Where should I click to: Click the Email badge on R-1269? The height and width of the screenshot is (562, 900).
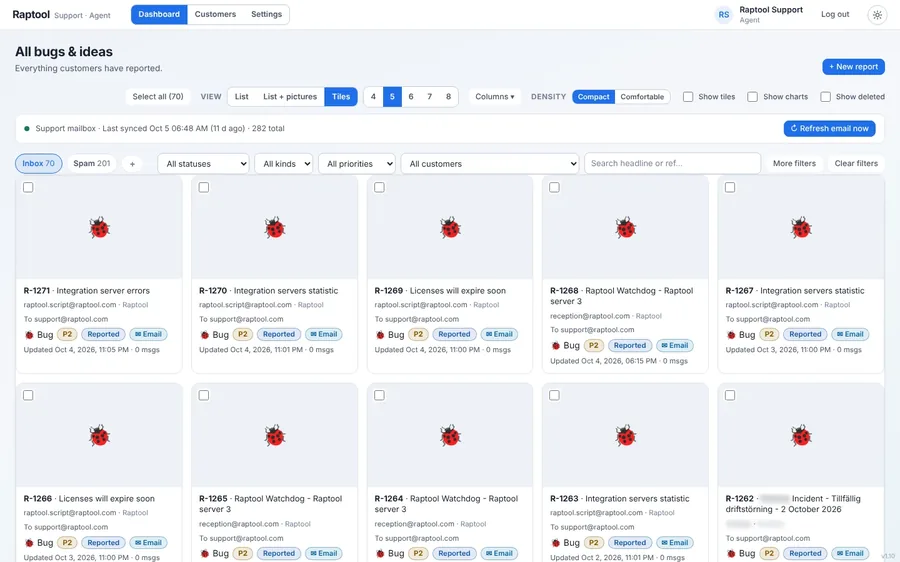click(x=499, y=334)
